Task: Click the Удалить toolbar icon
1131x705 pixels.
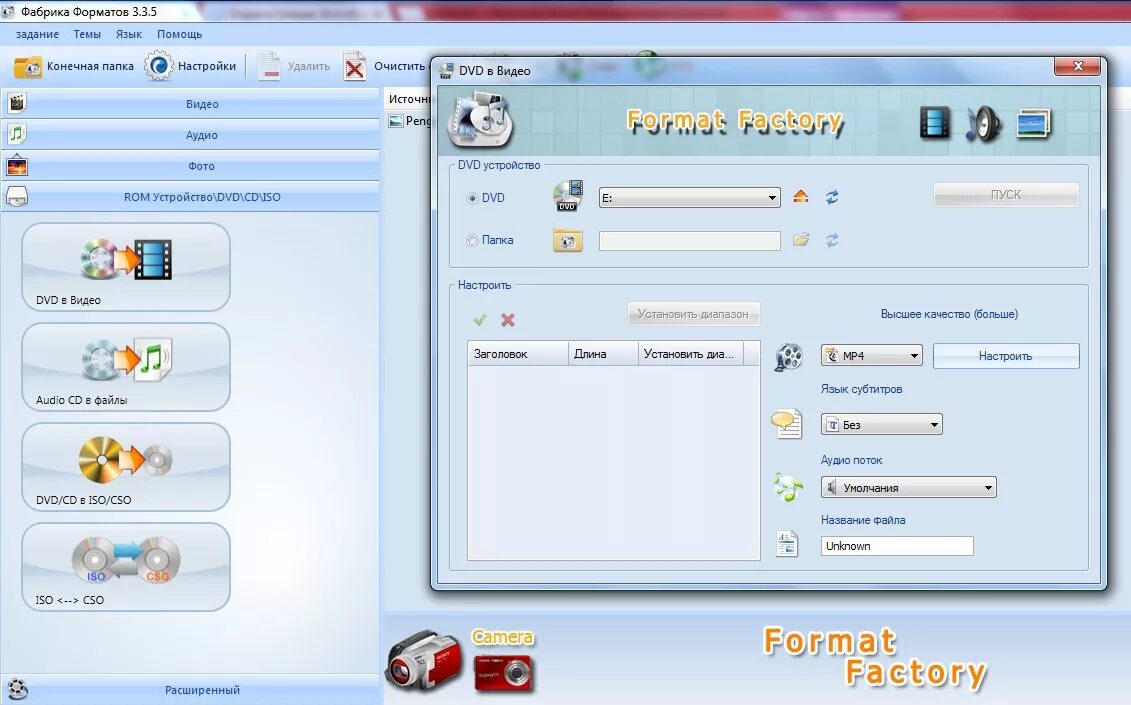Action: pyautogui.click(x=268, y=66)
